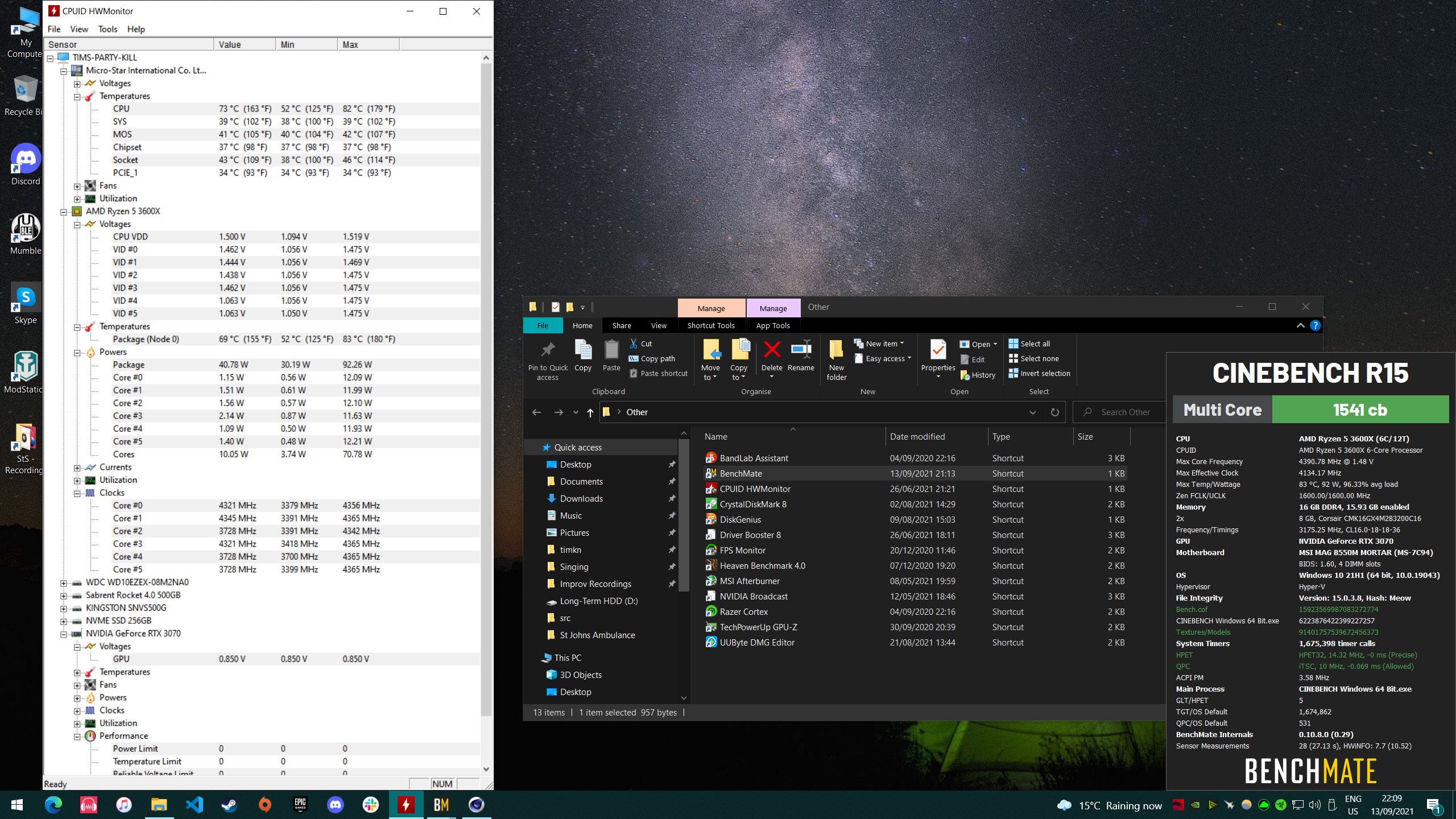
Task: Open the Easy access dropdown
Action: (883, 359)
